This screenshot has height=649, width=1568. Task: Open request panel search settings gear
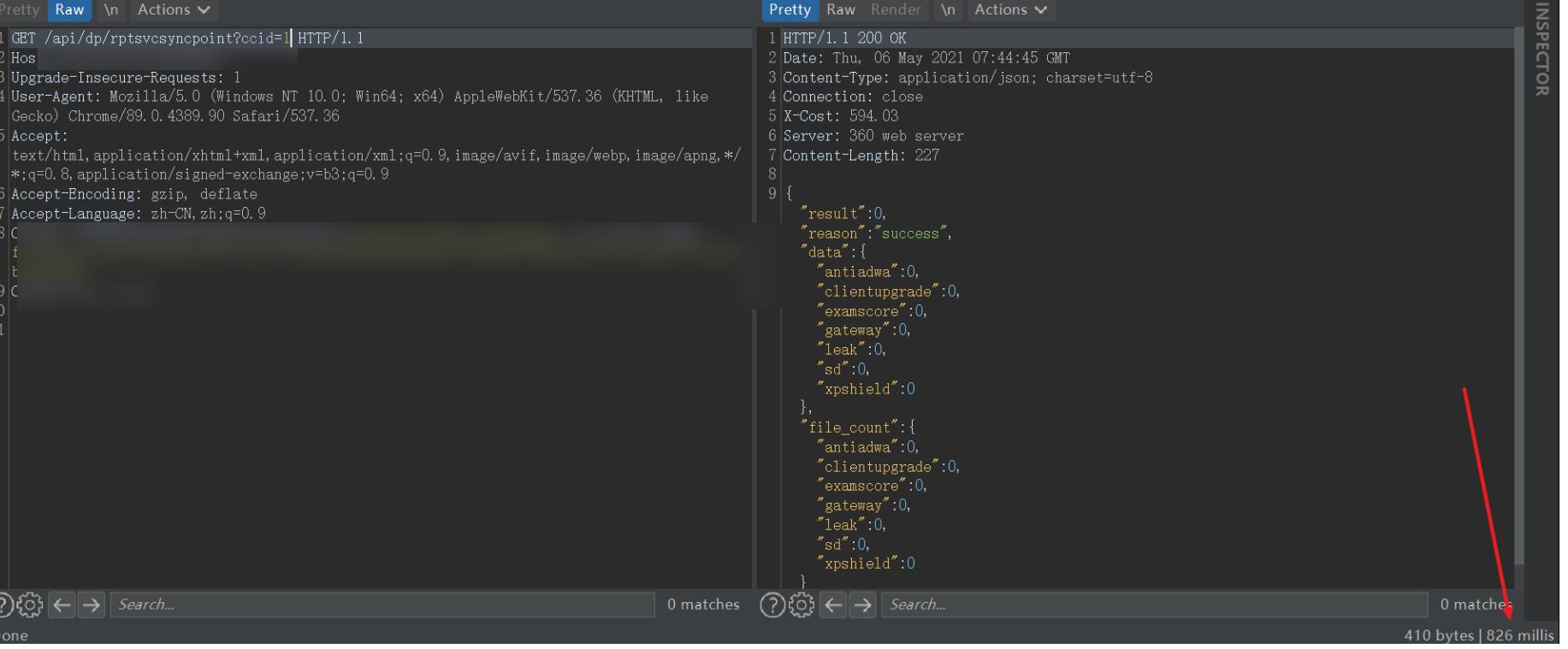tap(30, 605)
